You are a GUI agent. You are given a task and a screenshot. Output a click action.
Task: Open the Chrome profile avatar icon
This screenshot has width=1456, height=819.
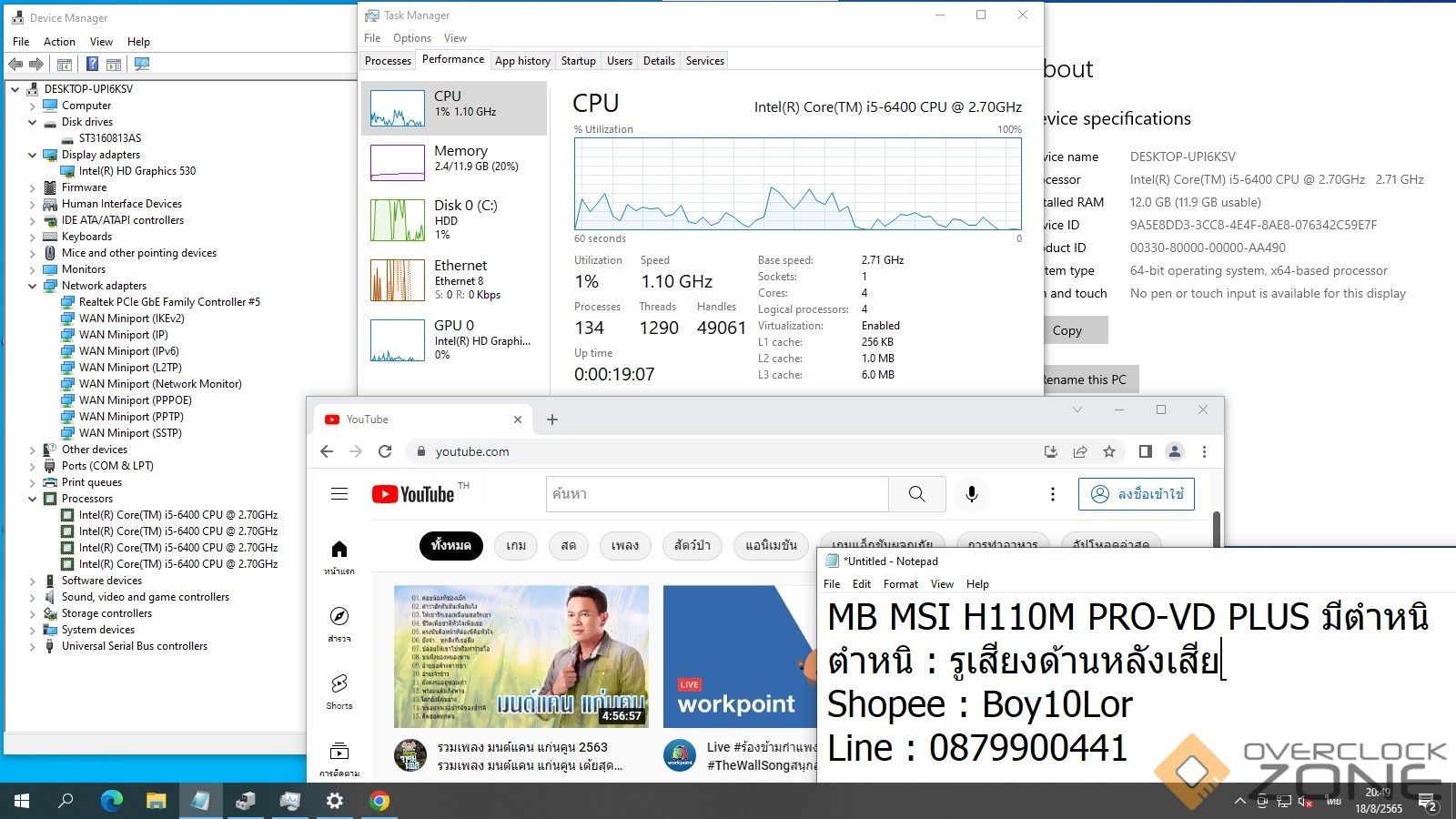[x=1175, y=451]
